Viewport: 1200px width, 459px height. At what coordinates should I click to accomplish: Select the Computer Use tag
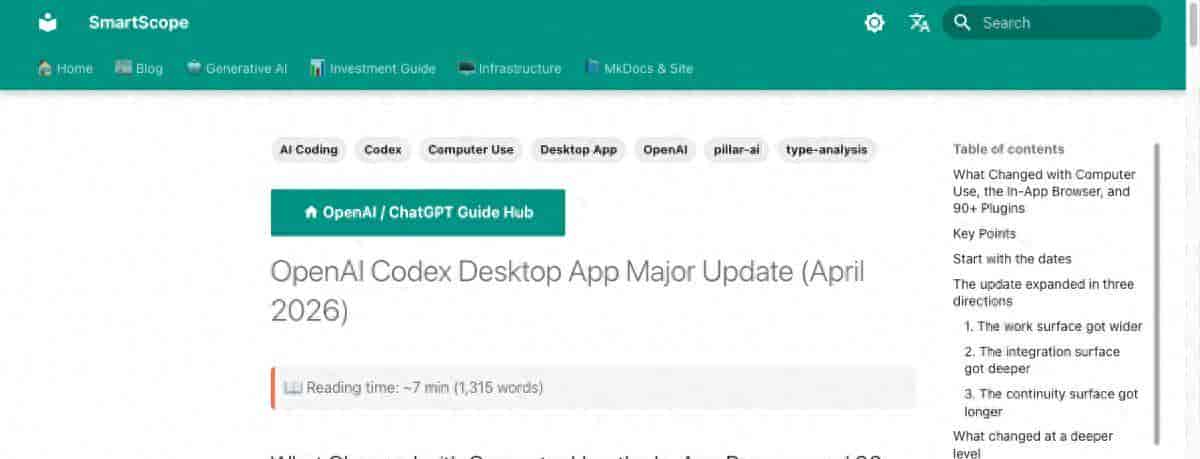click(x=471, y=150)
